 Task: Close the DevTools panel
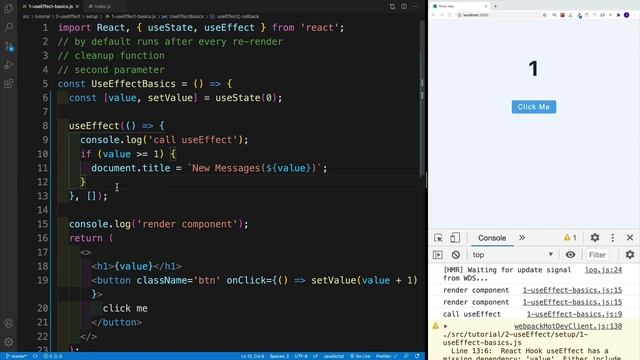click(x=630, y=238)
